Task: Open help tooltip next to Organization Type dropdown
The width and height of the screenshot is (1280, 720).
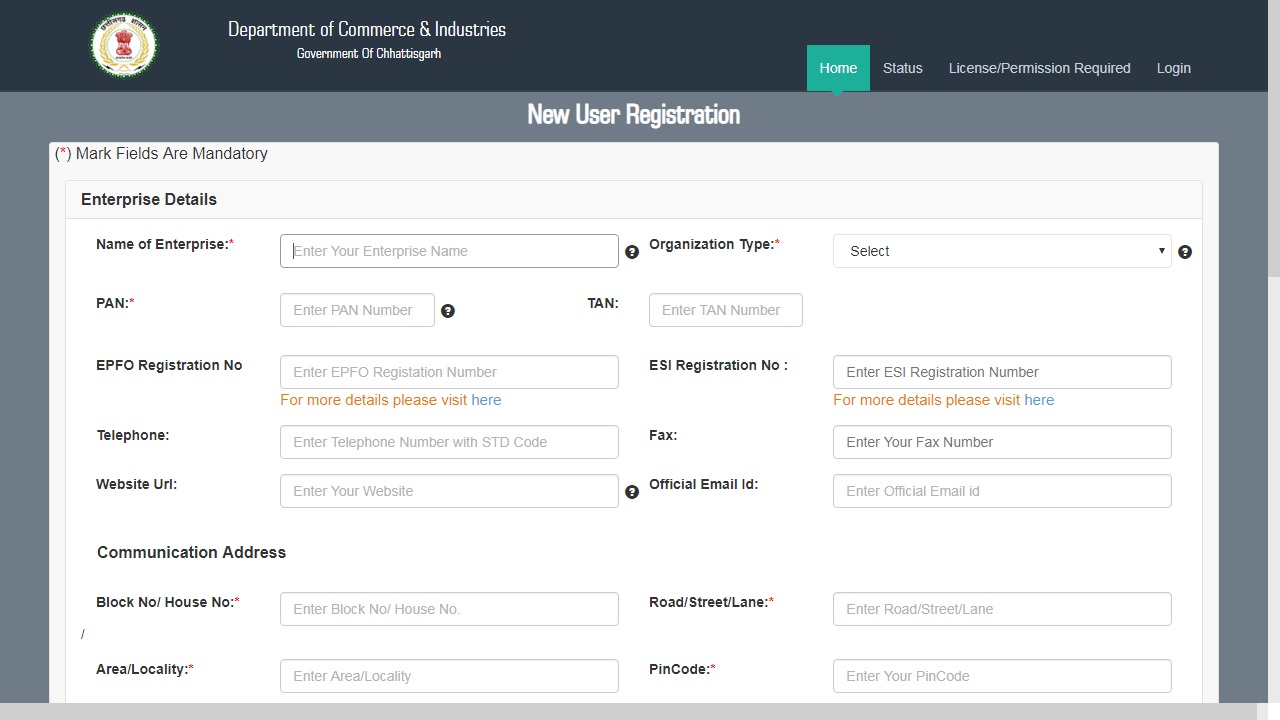Action: [x=1185, y=252]
